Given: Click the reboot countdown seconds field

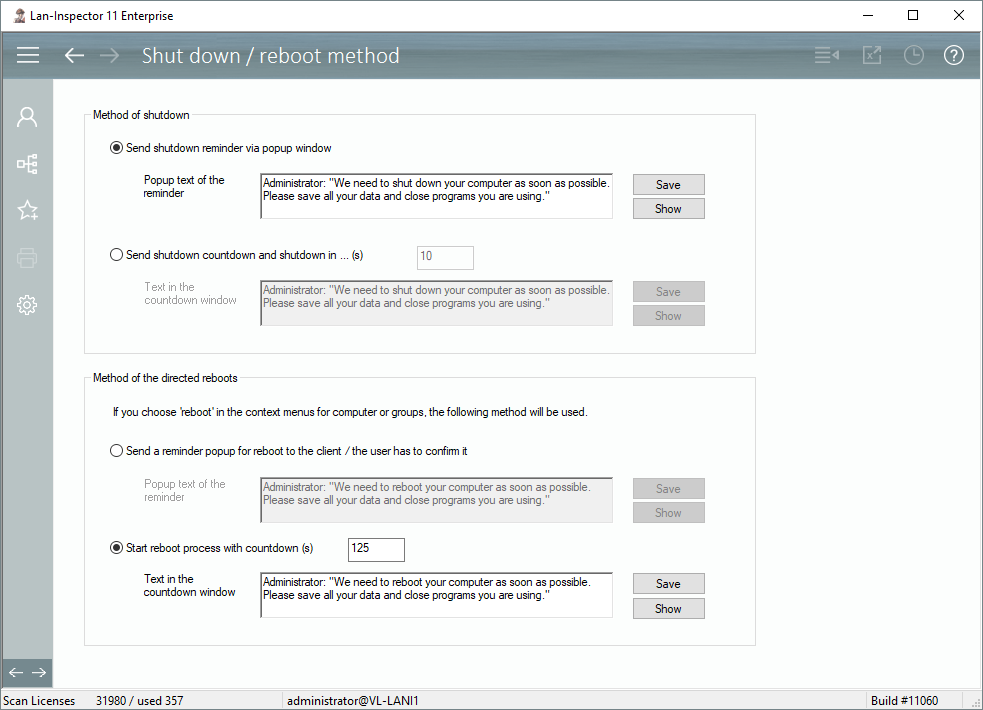Looking at the screenshot, I should [376, 549].
